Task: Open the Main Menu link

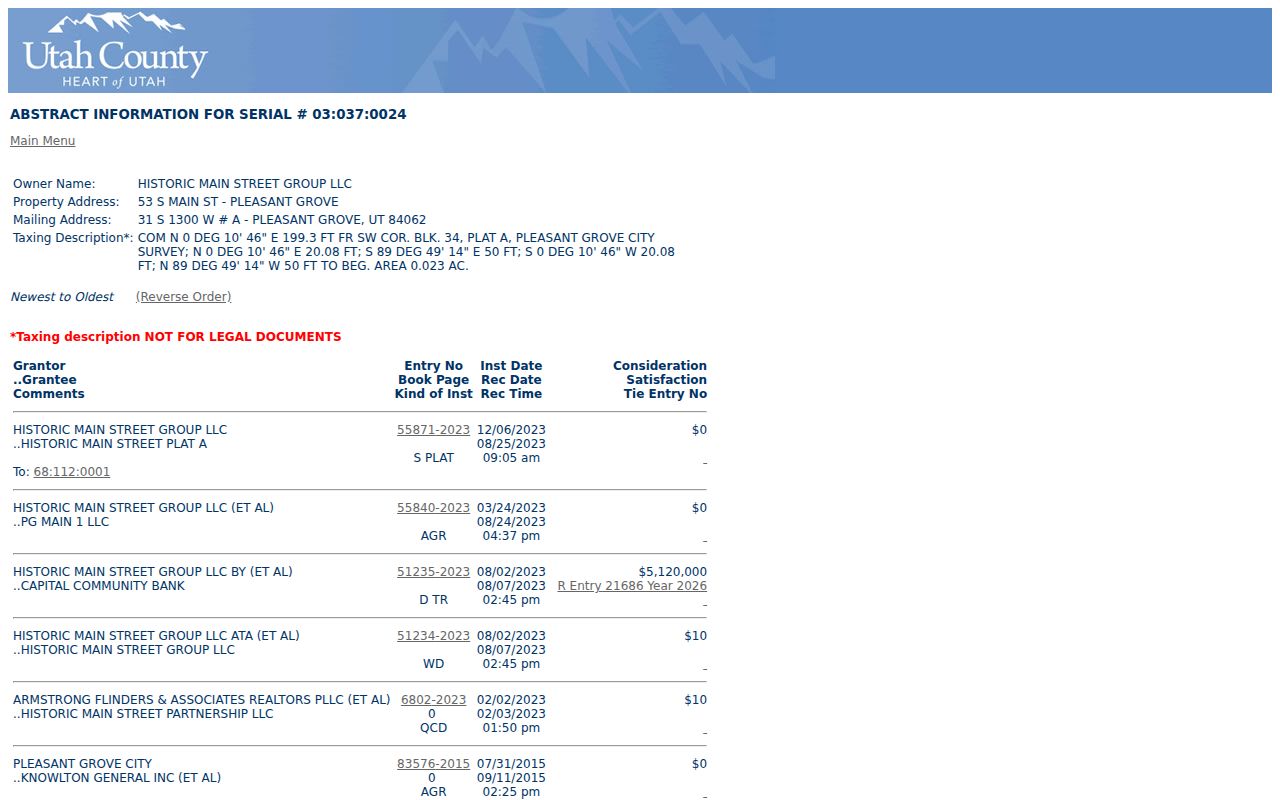Action: coord(42,141)
